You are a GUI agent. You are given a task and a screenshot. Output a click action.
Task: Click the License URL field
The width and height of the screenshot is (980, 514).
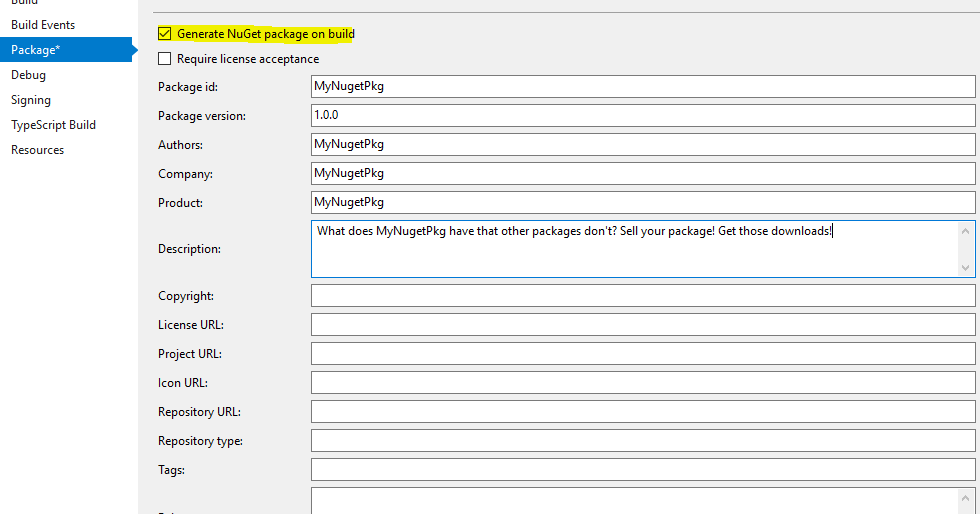point(643,325)
